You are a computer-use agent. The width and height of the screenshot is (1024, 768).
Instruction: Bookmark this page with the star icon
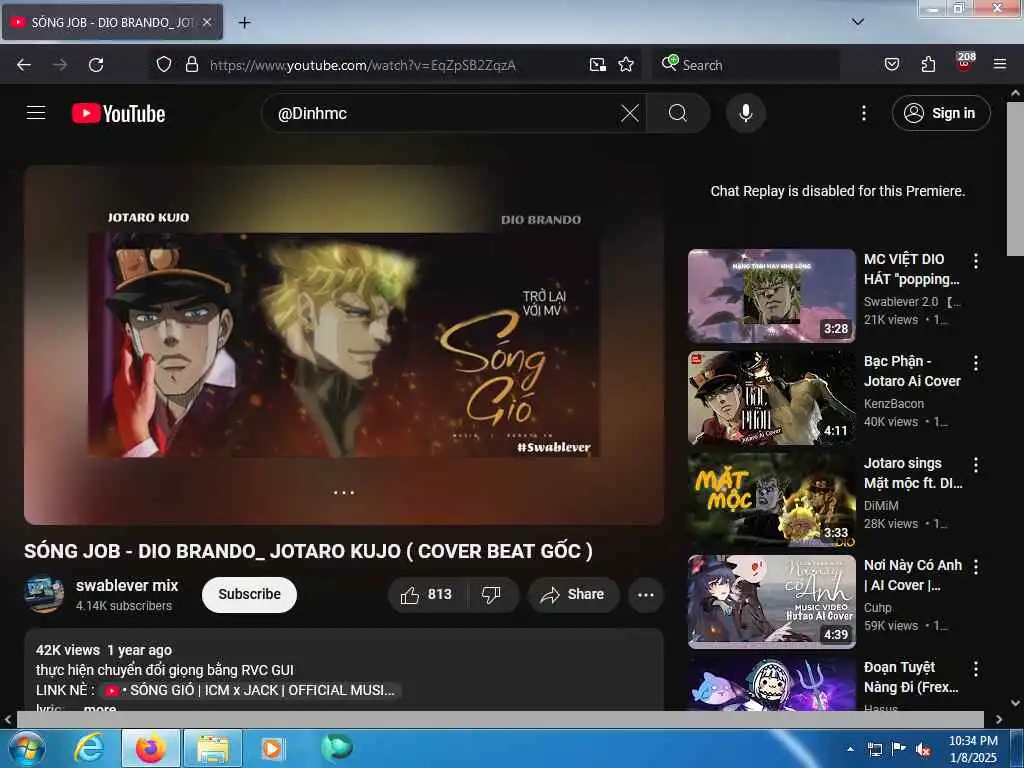(626, 64)
